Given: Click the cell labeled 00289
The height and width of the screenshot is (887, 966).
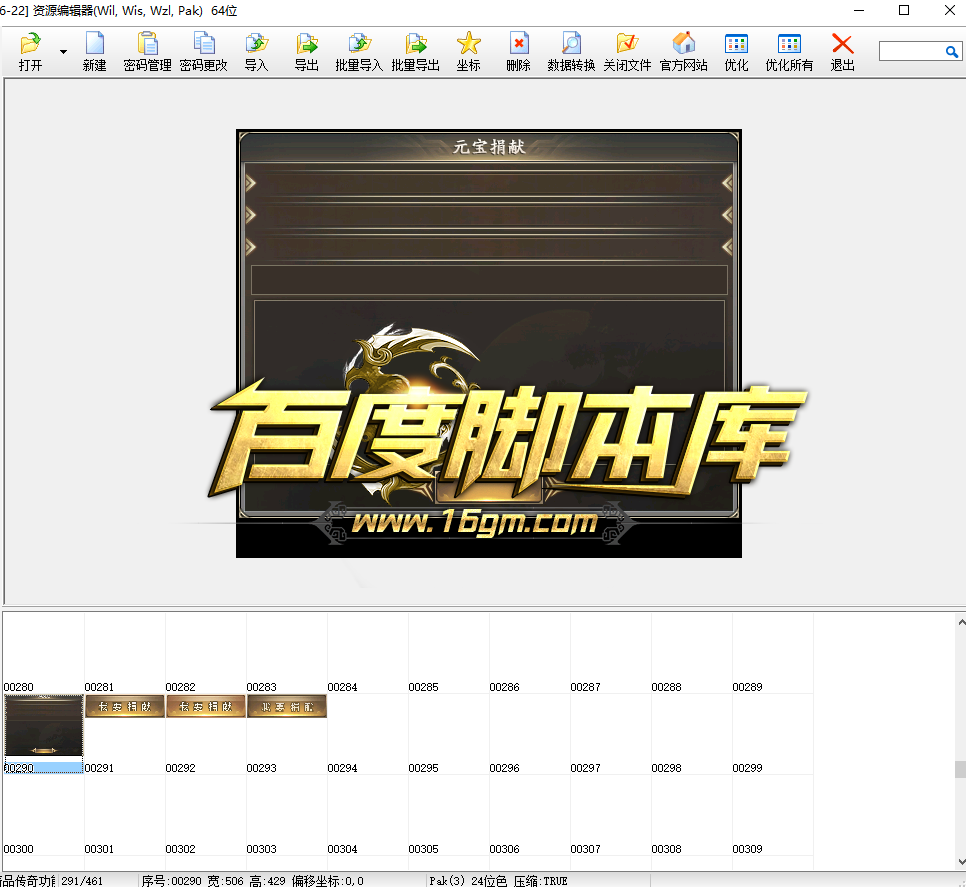Looking at the screenshot, I should 773,653.
